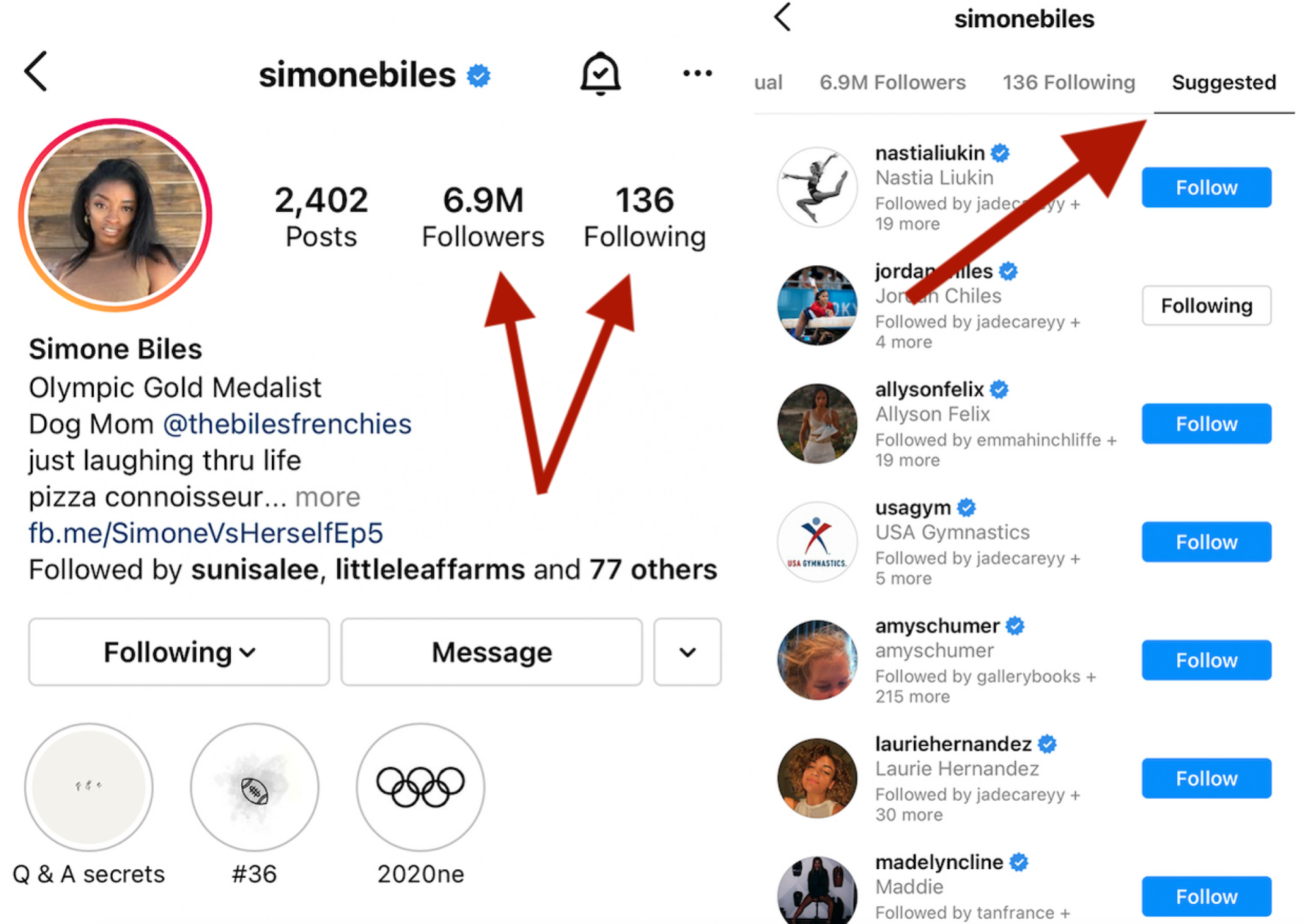This screenshot has height=924, width=1303.
Task: Expand Simone Biles bio with more link
Action: pos(327,497)
